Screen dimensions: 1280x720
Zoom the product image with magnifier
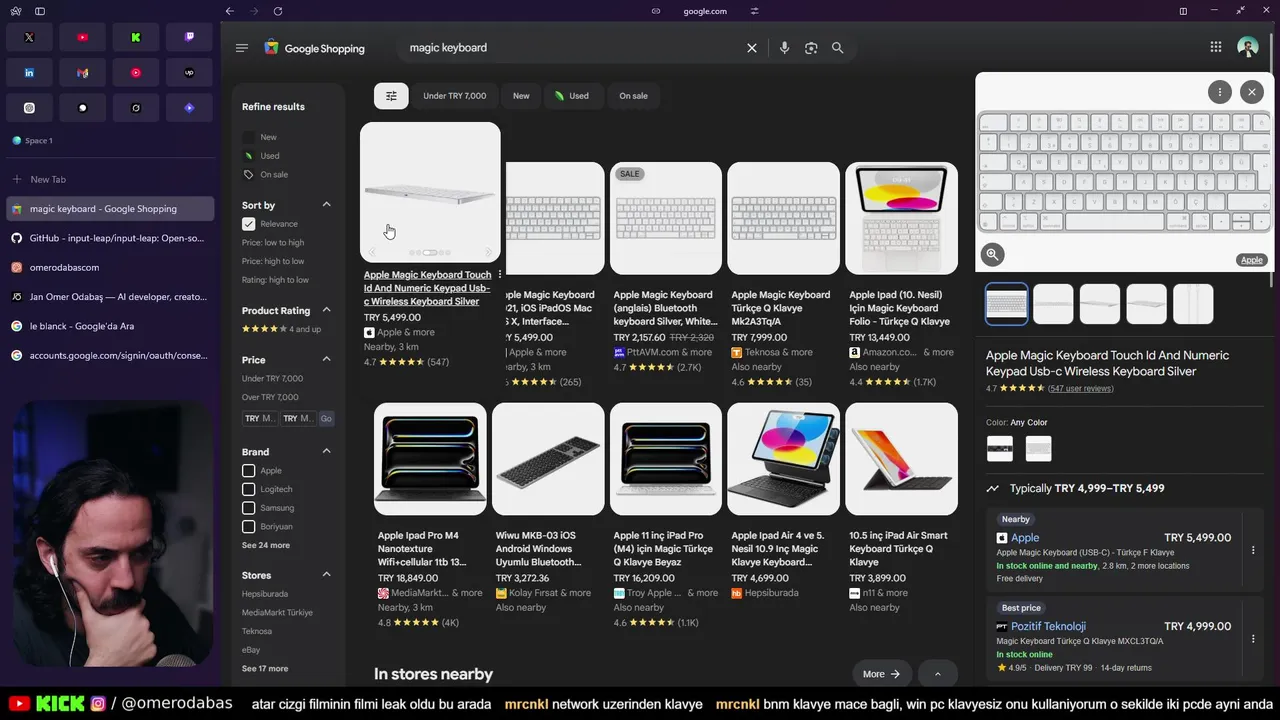click(x=992, y=254)
